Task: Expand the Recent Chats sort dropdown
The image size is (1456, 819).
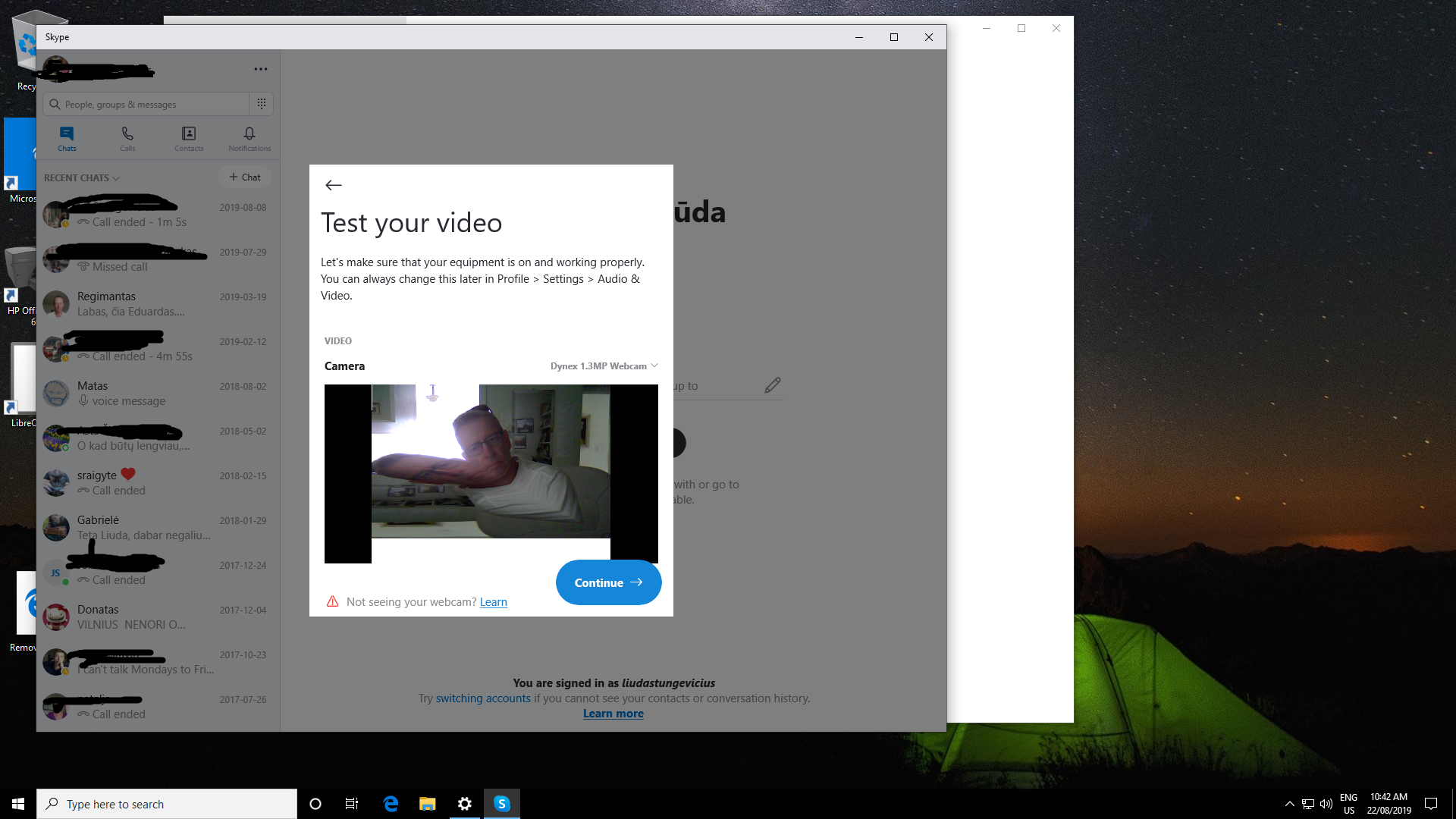Action: [82, 177]
